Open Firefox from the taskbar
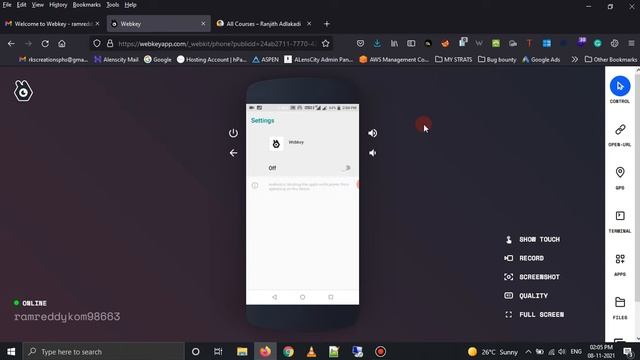This screenshot has height=360, width=640. (265, 351)
